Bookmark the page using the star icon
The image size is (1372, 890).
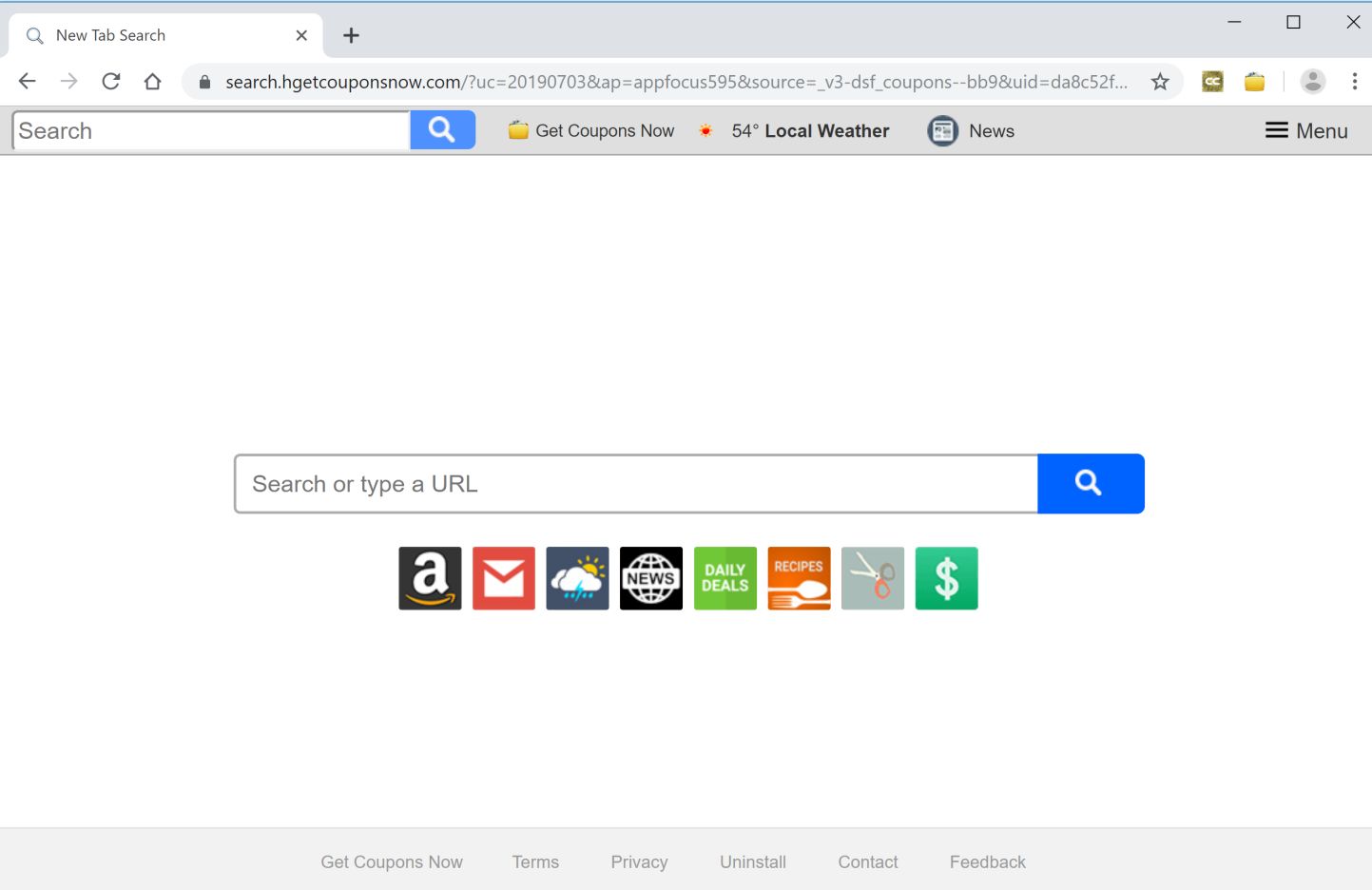[1160, 81]
